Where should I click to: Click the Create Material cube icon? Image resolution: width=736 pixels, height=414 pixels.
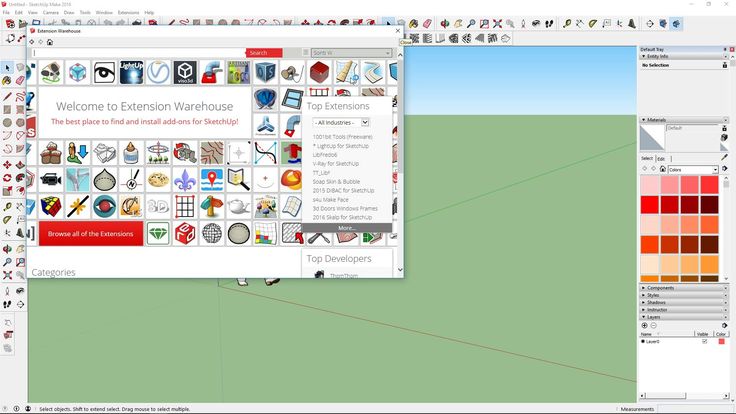(x=725, y=137)
